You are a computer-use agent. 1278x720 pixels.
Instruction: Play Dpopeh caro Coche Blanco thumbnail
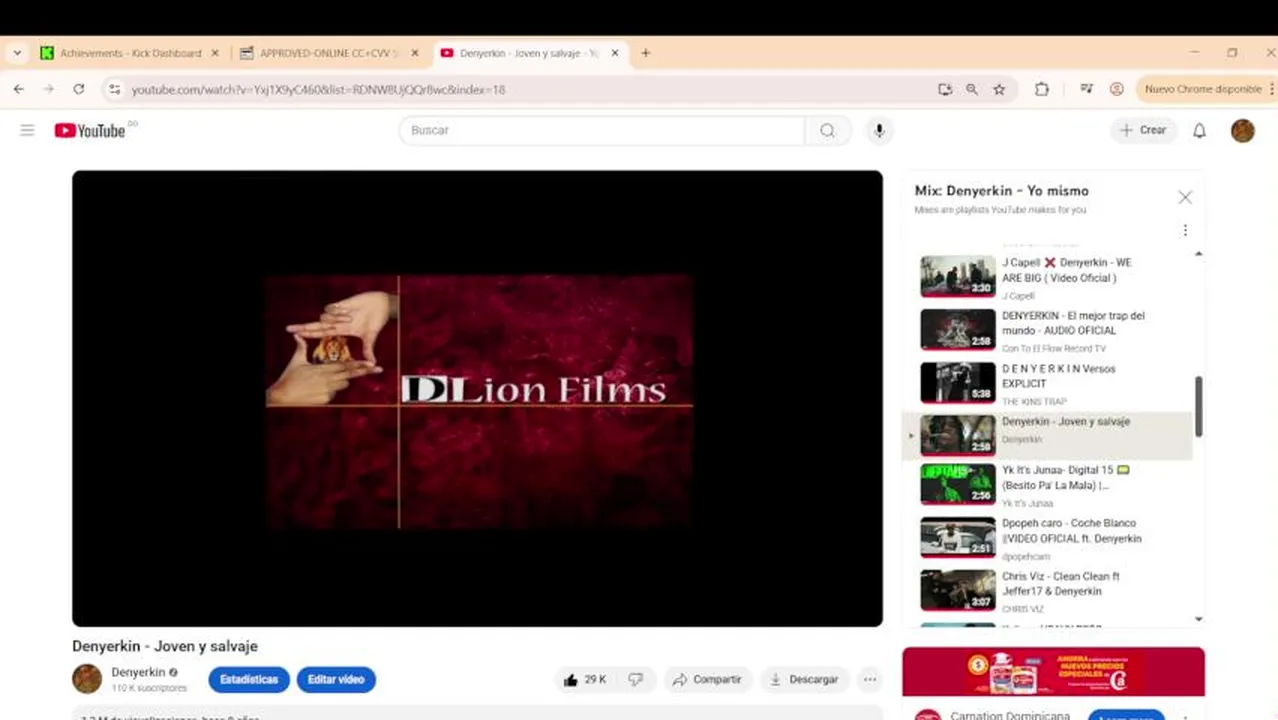tap(958, 537)
